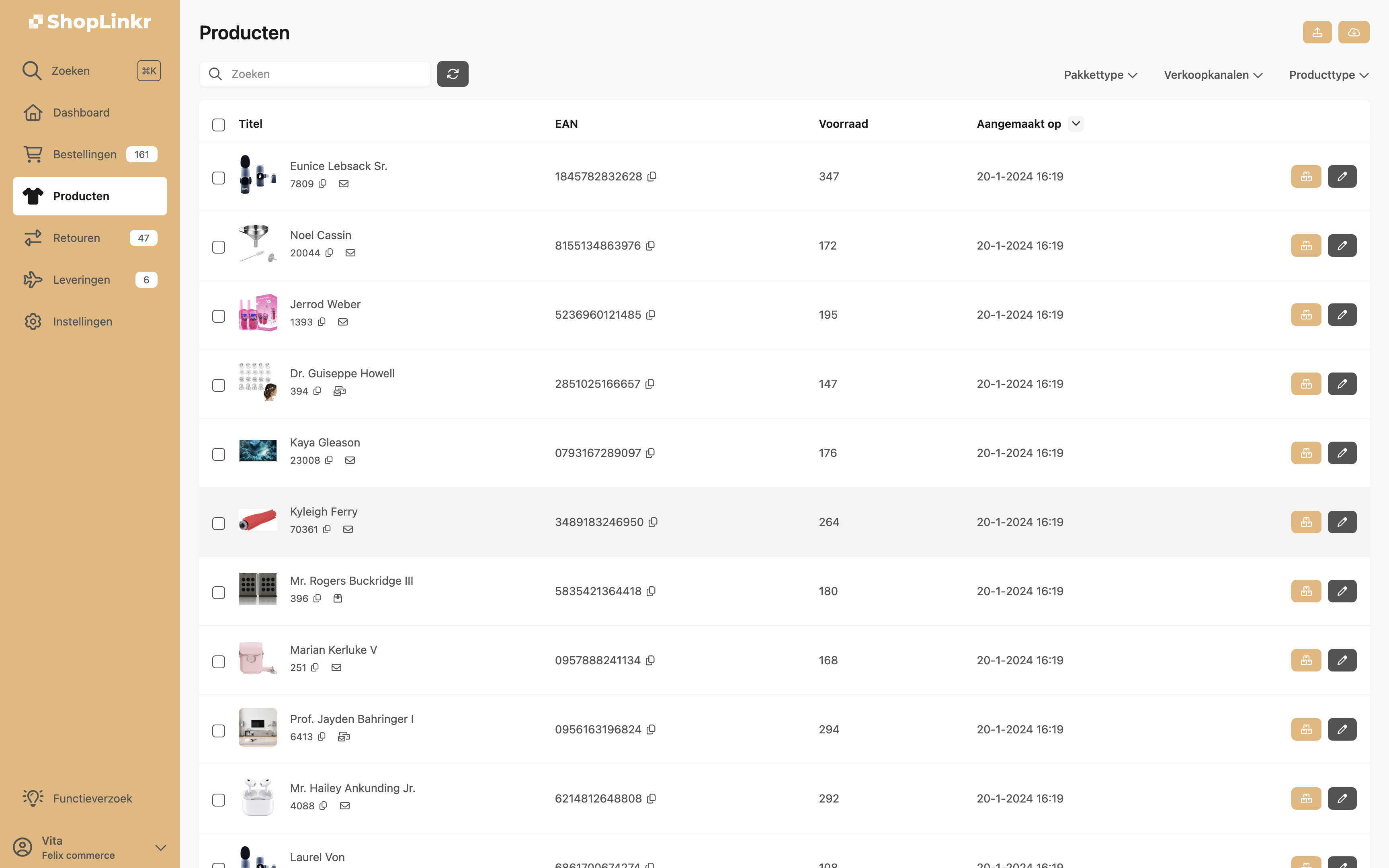Open the Functieverzoek link
Image resolution: width=1389 pixels, height=868 pixels.
[92, 798]
